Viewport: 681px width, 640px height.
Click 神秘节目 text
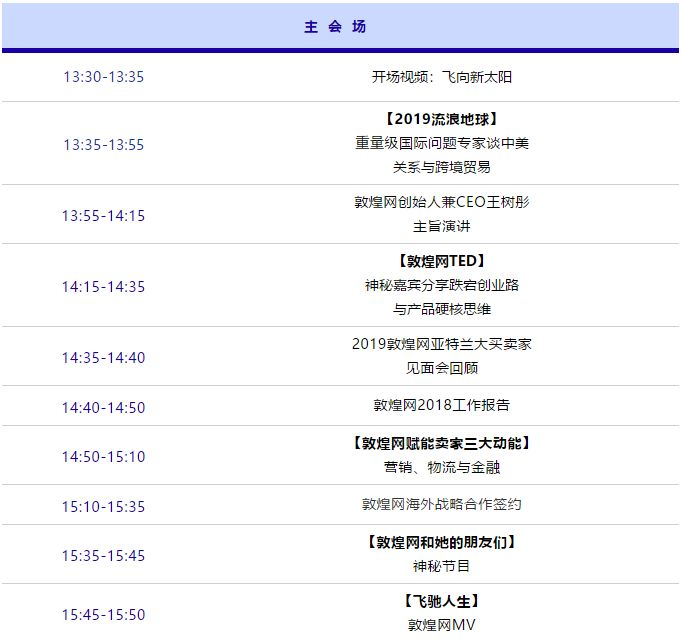(x=442, y=566)
